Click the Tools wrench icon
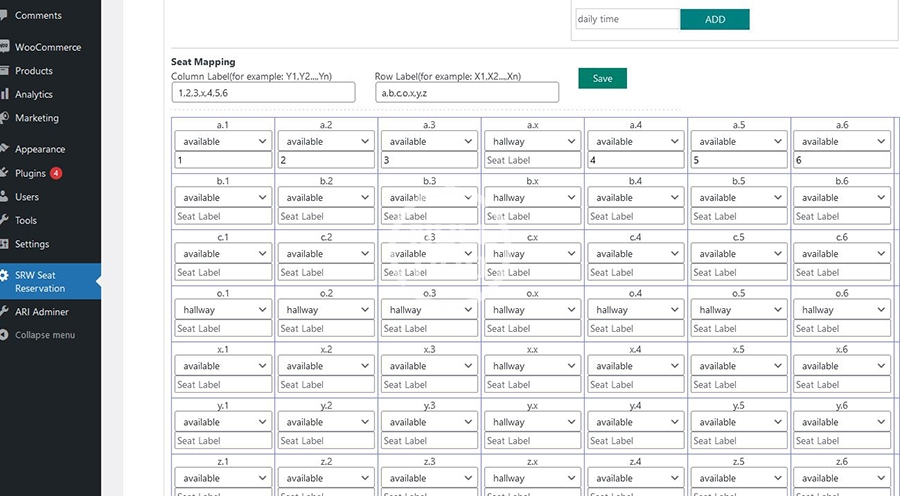This screenshot has height=496, width=900. [5, 220]
